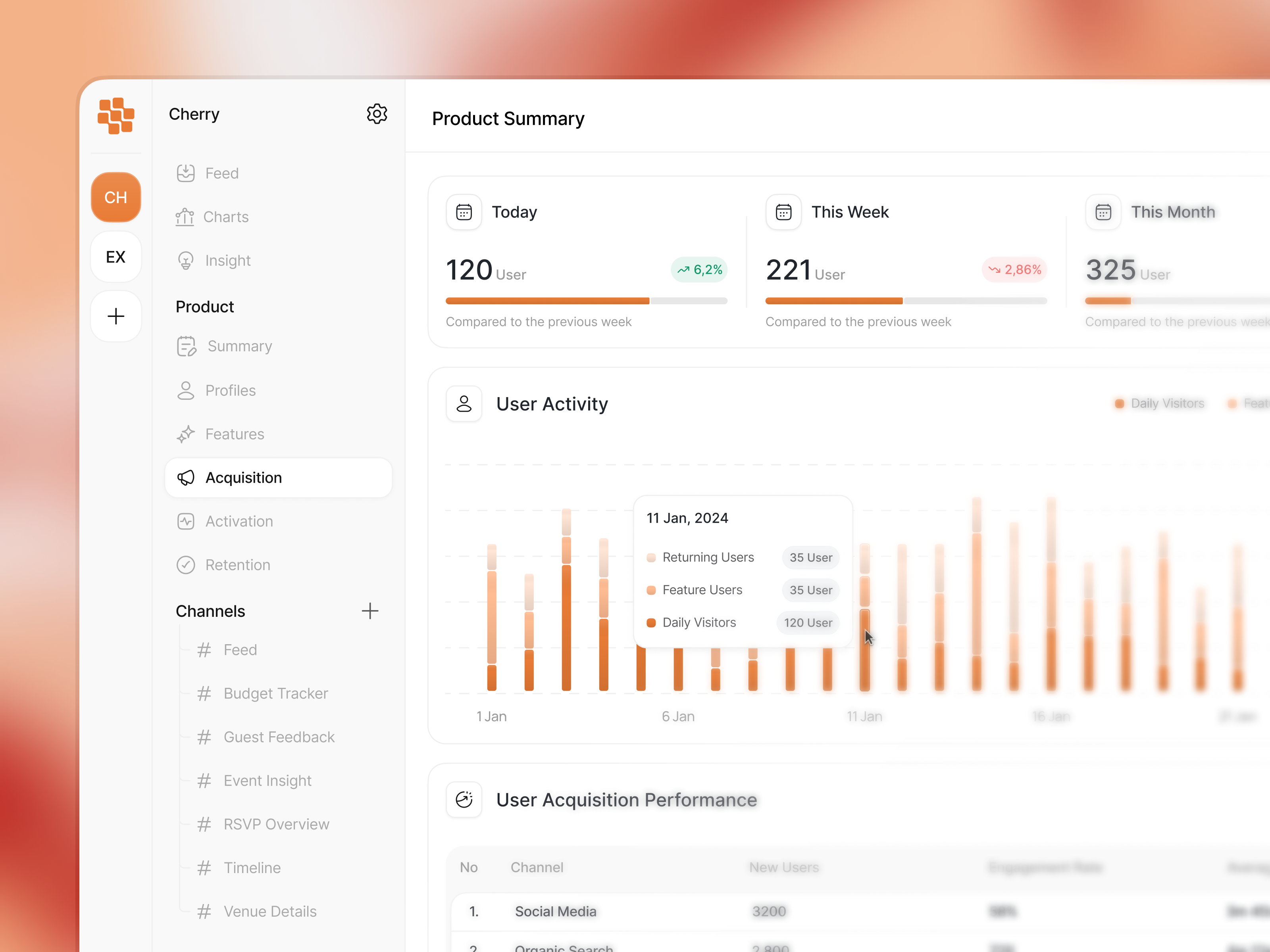Click the Features sparkle icon

(185, 434)
